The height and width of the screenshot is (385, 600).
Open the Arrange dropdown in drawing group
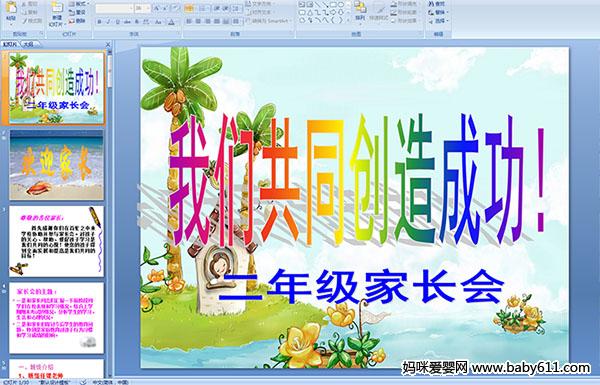click(x=360, y=11)
